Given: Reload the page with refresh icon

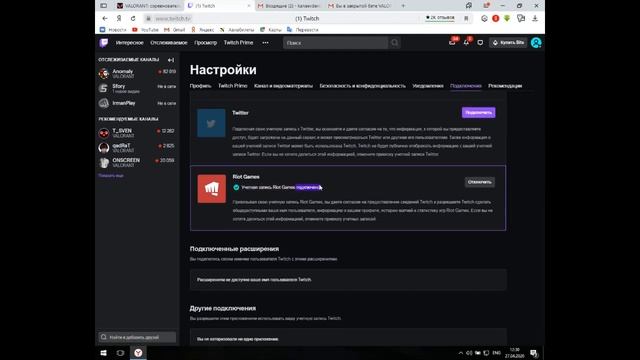Looking at the screenshot, I should coord(133,18).
